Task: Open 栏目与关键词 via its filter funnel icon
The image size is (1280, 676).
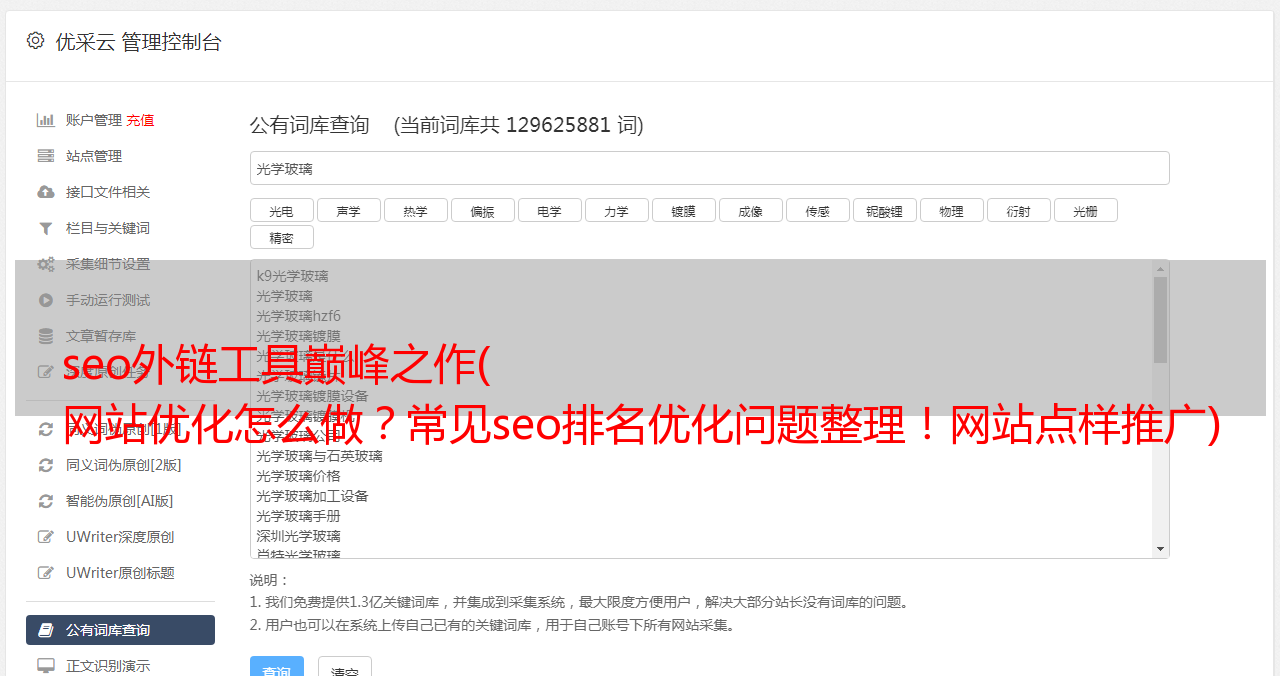Action: 46,228
